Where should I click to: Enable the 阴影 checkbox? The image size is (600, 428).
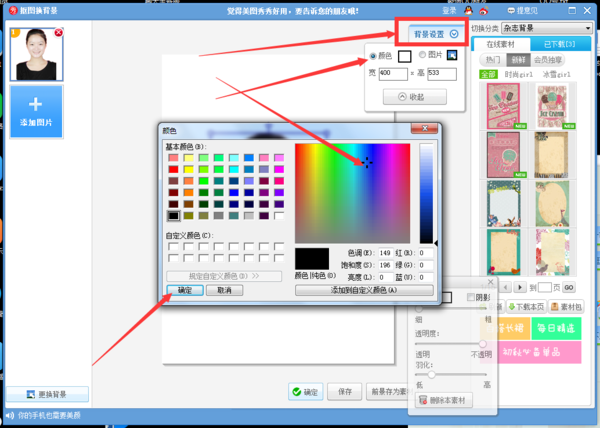tap(471, 297)
